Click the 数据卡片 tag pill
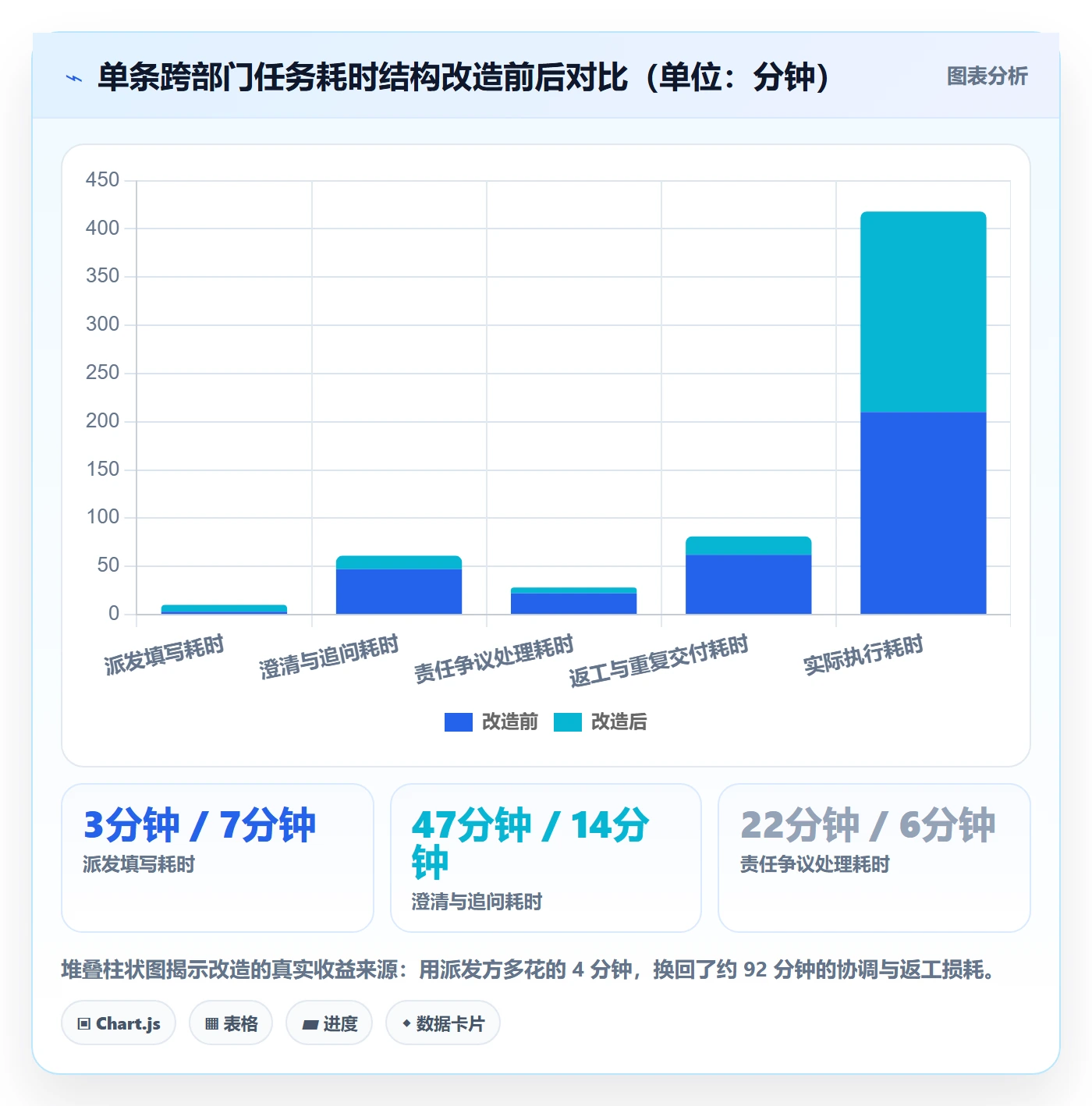The height and width of the screenshot is (1106, 1092). [x=443, y=1023]
